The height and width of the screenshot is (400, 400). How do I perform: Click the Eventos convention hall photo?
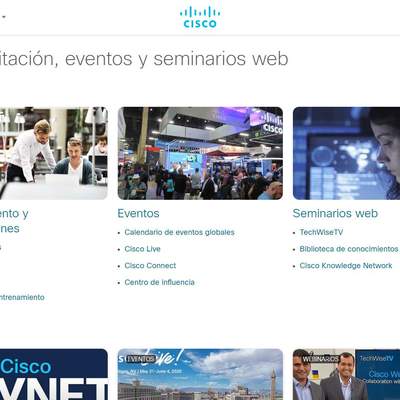pos(200,153)
